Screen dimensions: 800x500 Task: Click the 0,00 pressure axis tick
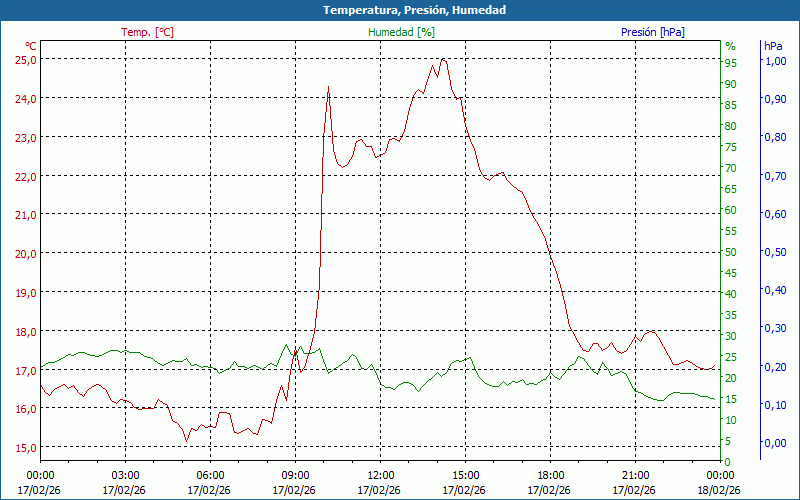pyautogui.click(x=775, y=443)
